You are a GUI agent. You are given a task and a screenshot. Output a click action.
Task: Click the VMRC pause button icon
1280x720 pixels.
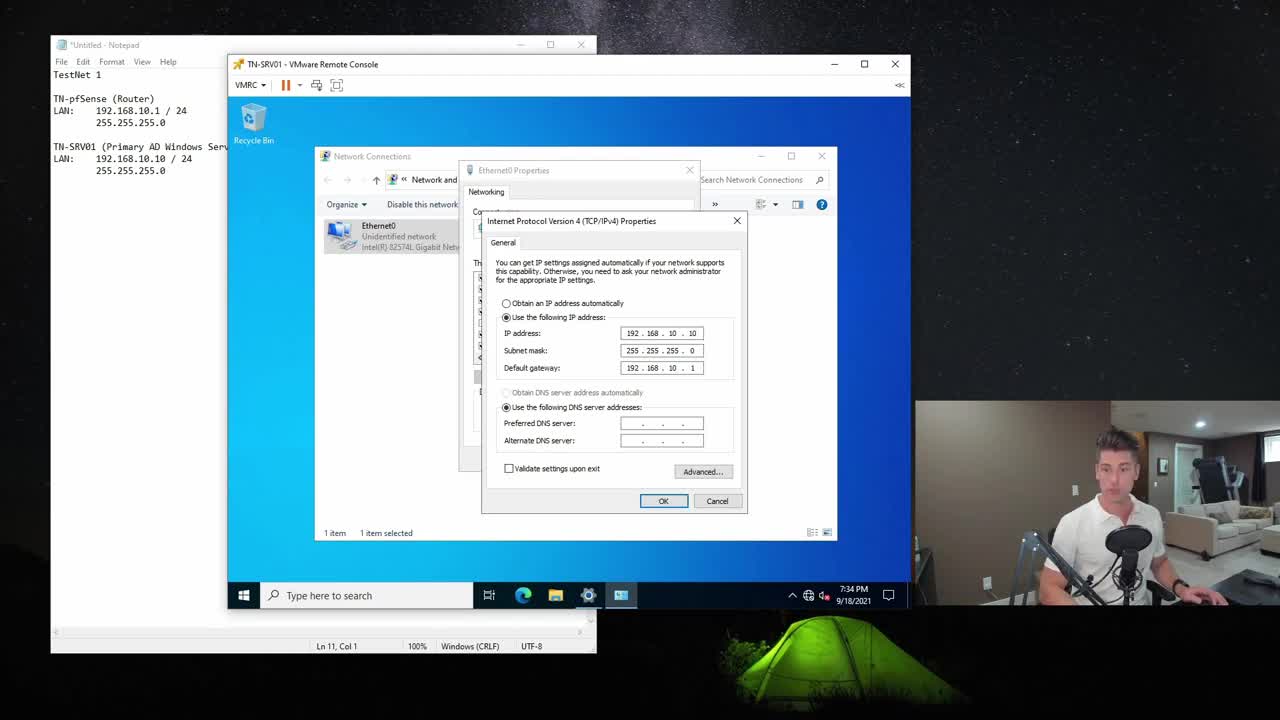[x=286, y=85]
